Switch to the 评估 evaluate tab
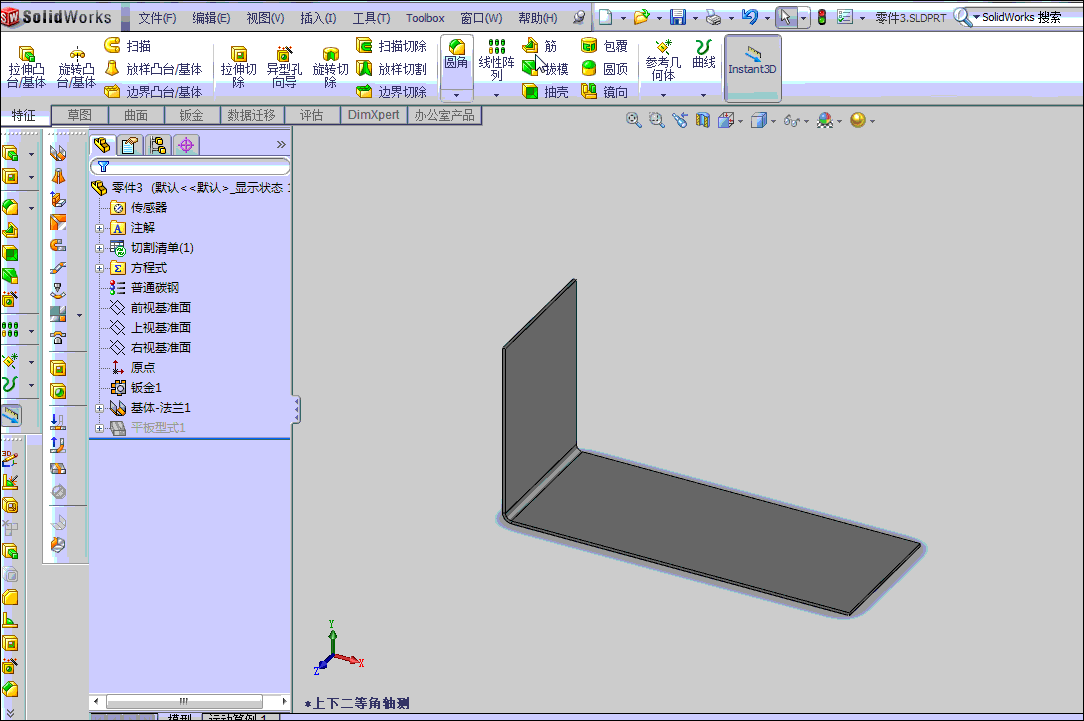 click(x=312, y=115)
